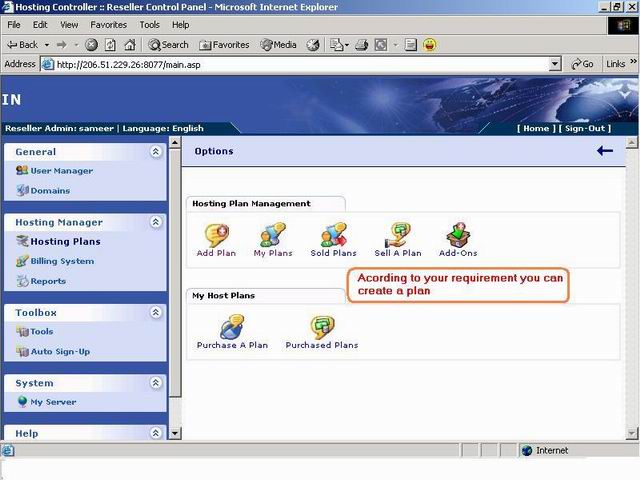Open the File menu

[x=14, y=25]
